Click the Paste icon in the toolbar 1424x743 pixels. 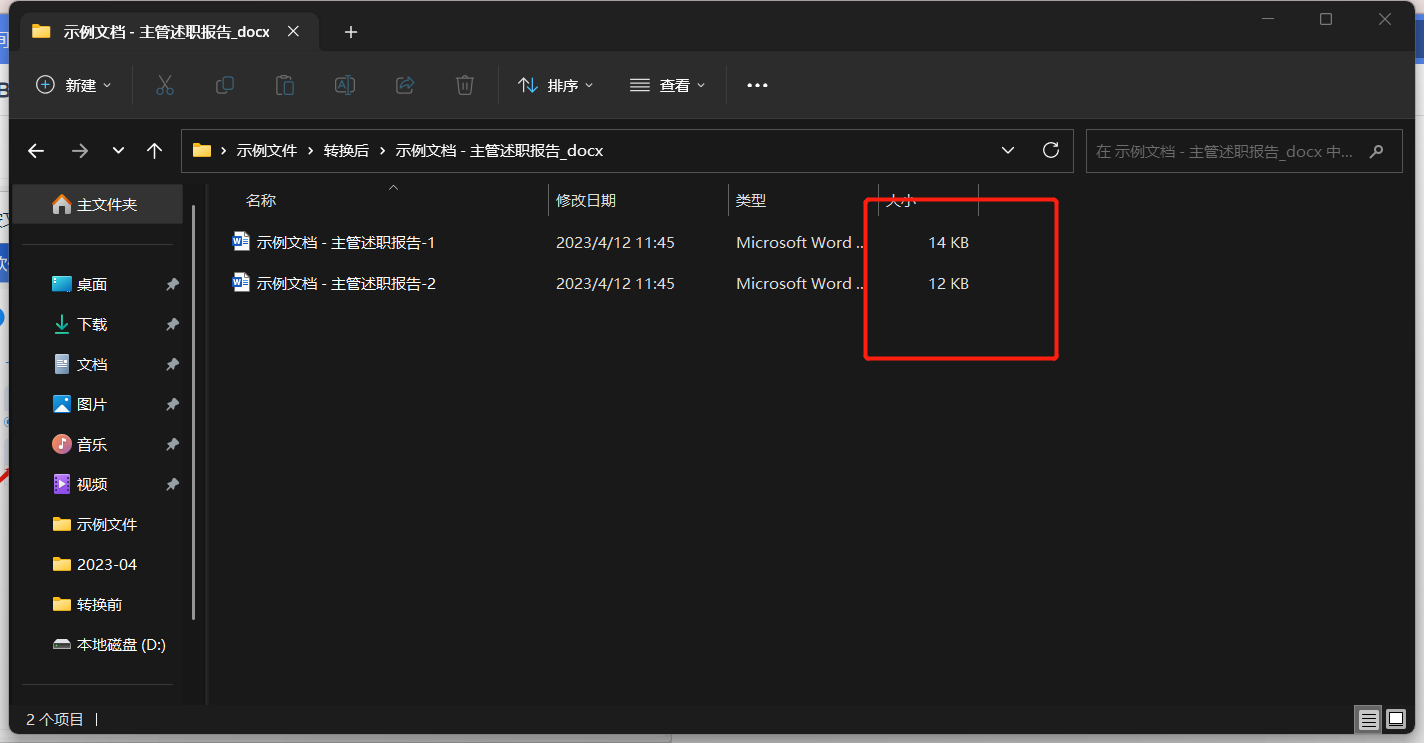pyautogui.click(x=284, y=85)
